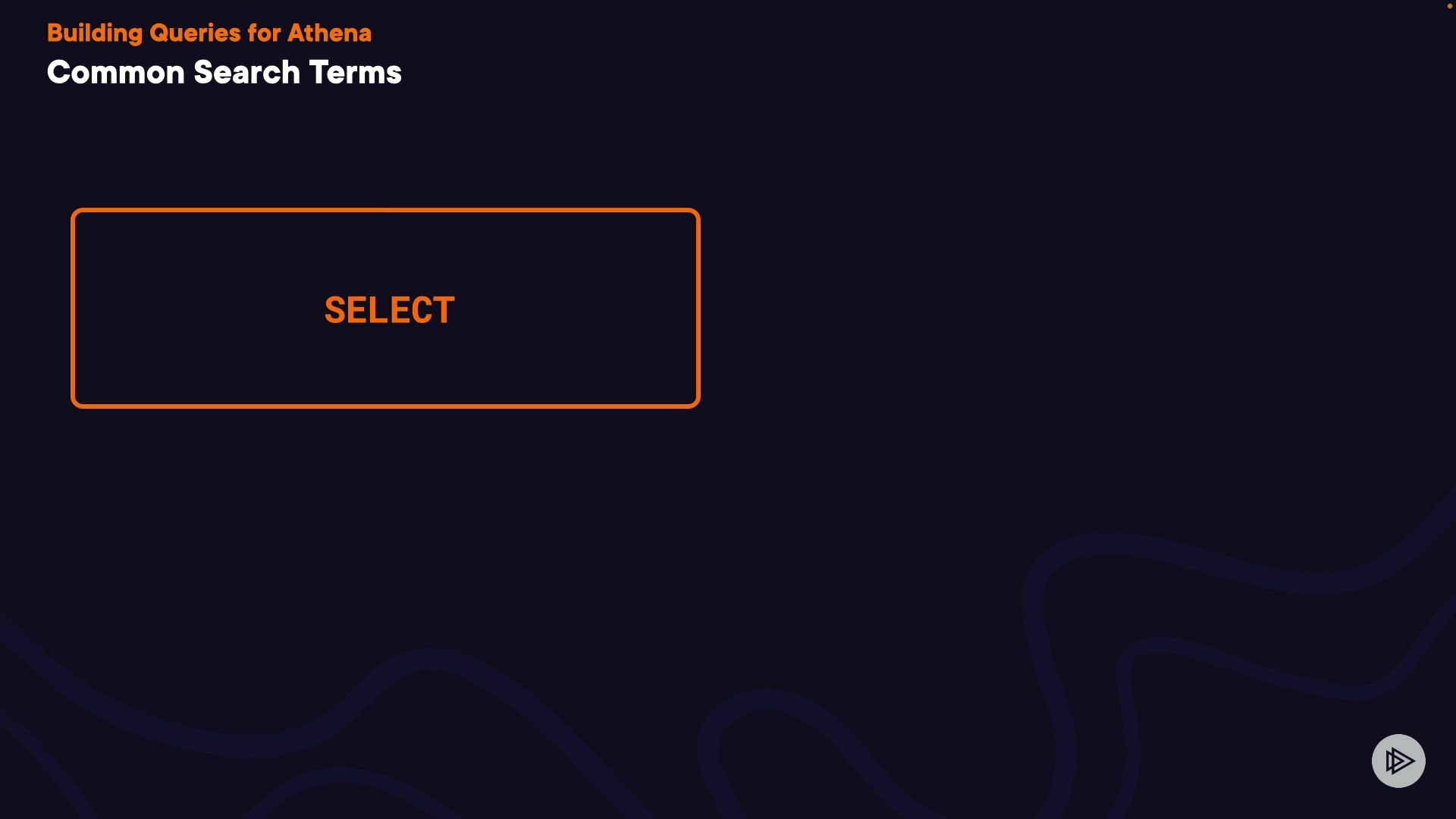1456x819 pixels.
Task: Click the word "for" in the orange heading
Action: coord(264,33)
